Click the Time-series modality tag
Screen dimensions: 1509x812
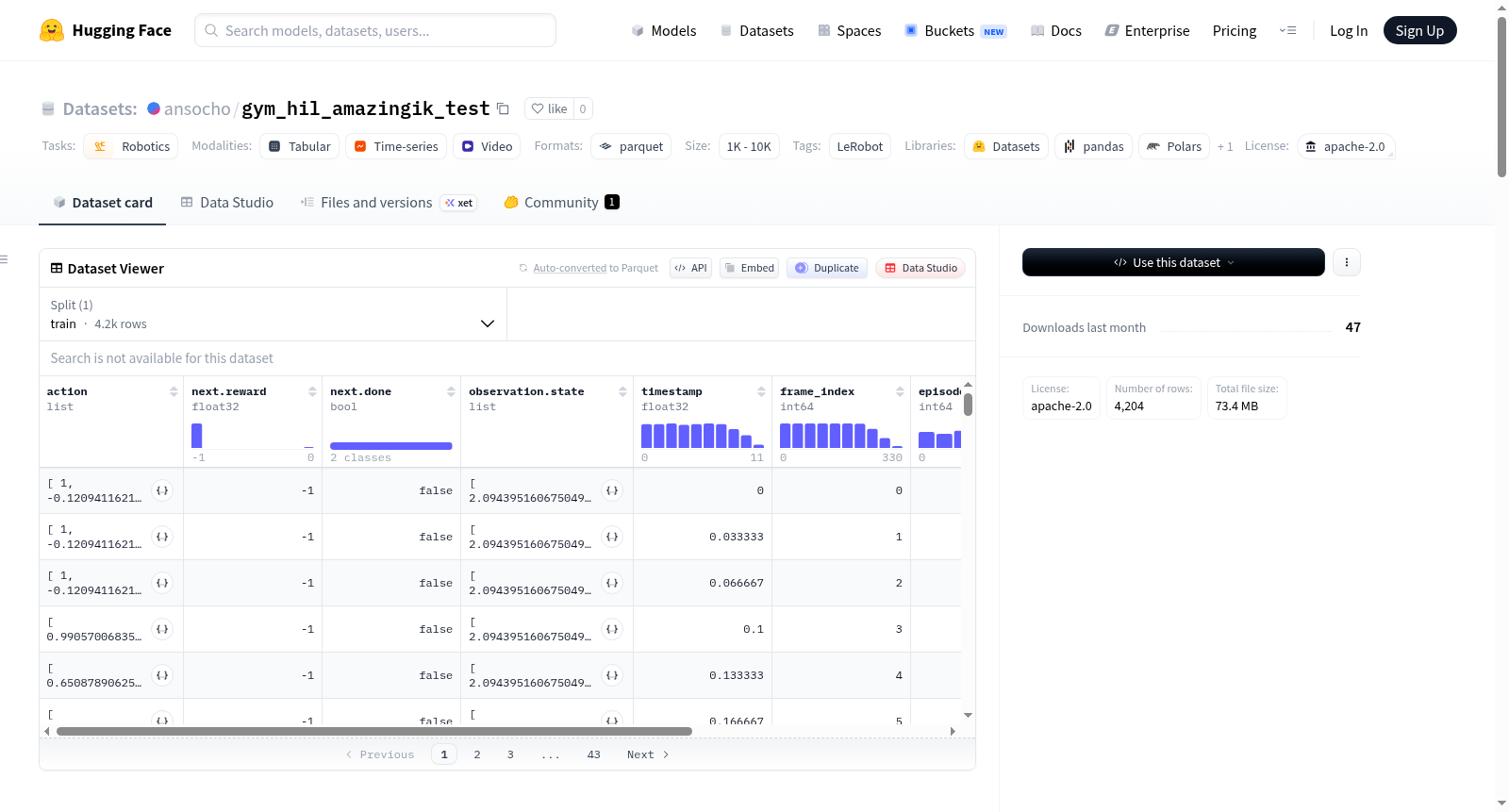pyautogui.click(x=395, y=146)
